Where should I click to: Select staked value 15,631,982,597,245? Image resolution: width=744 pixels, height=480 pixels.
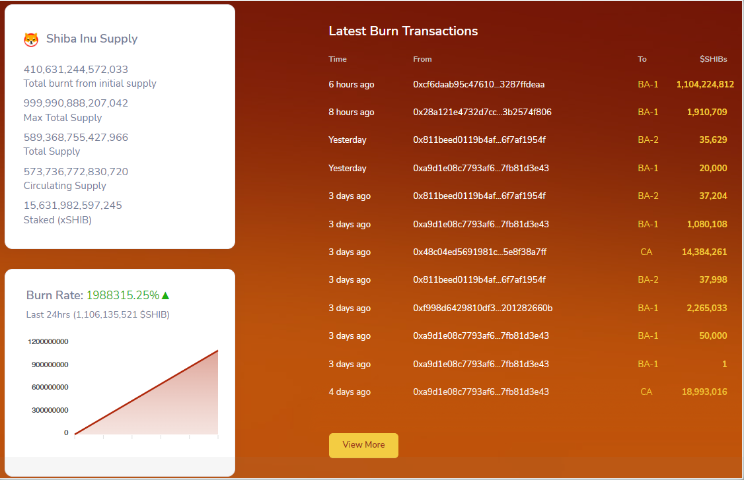[x=73, y=205]
